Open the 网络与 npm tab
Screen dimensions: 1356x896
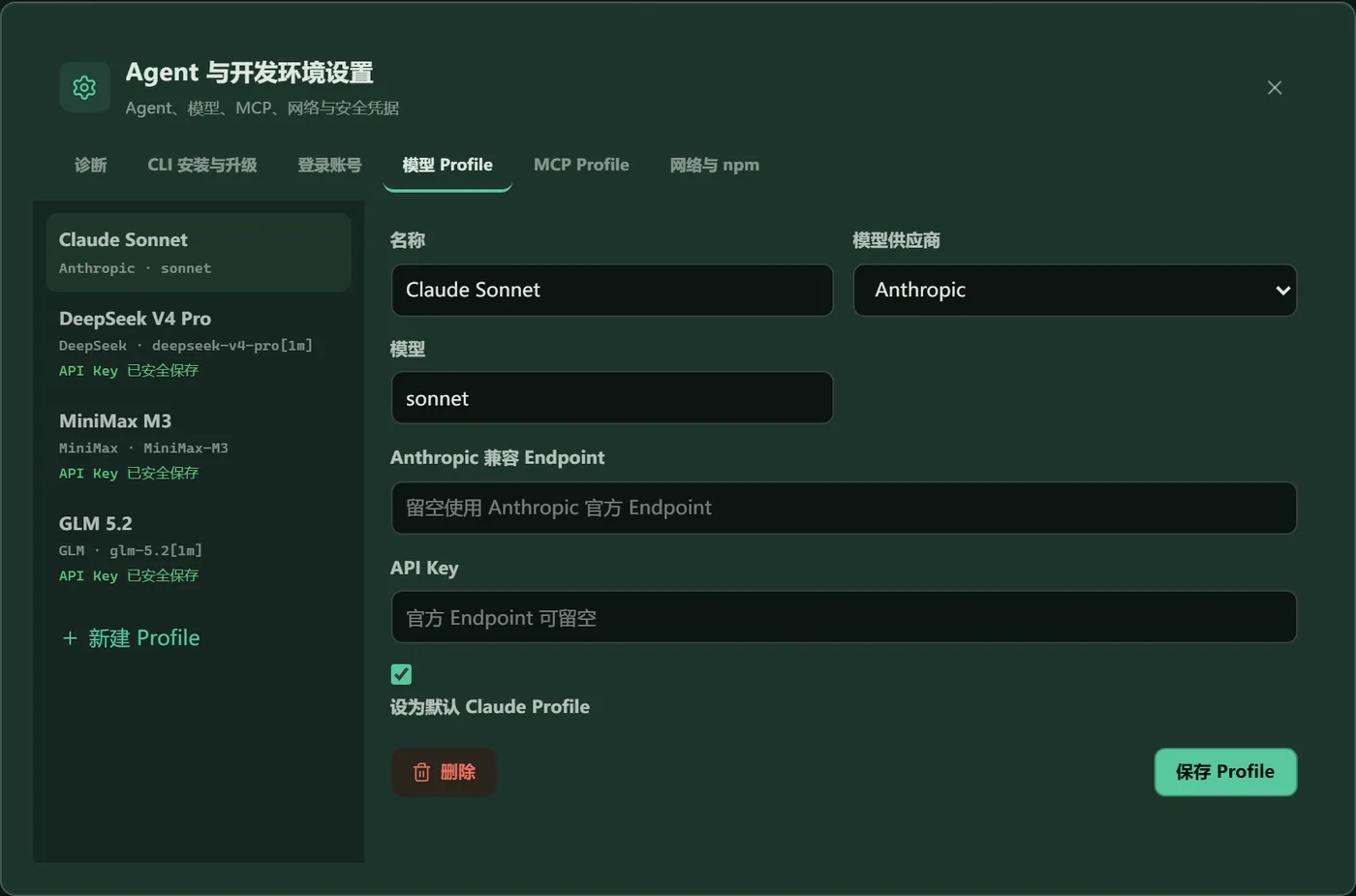pyautogui.click(x=715, y=165)
